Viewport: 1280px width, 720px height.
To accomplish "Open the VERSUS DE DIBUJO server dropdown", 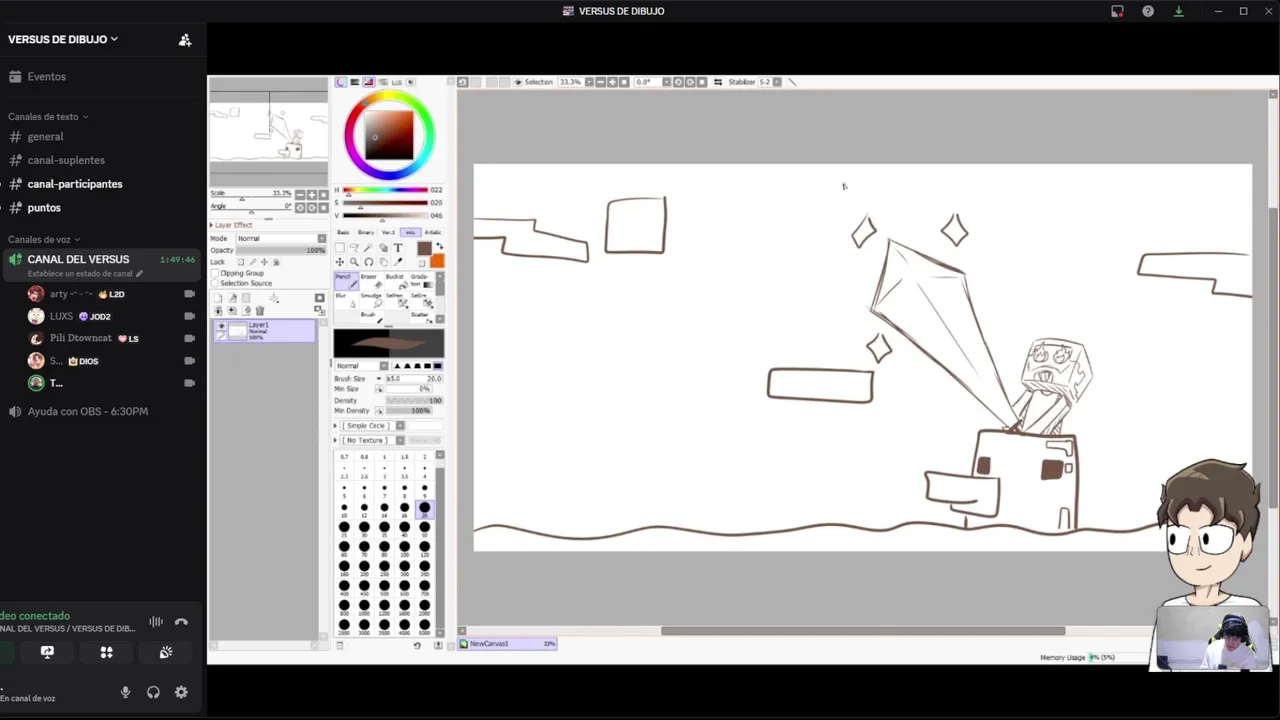I will pos(63,39).
